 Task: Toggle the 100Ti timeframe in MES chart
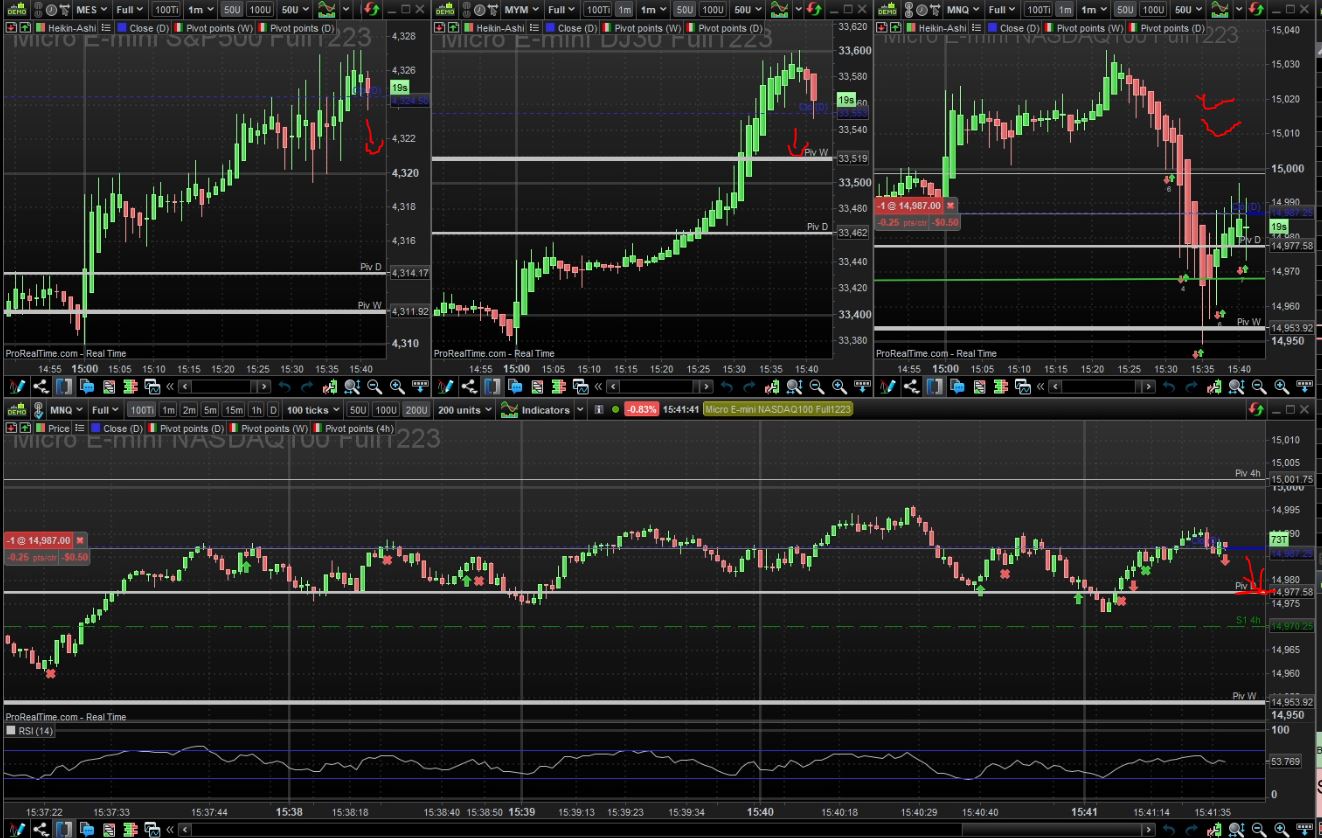(x=166, y=9)
